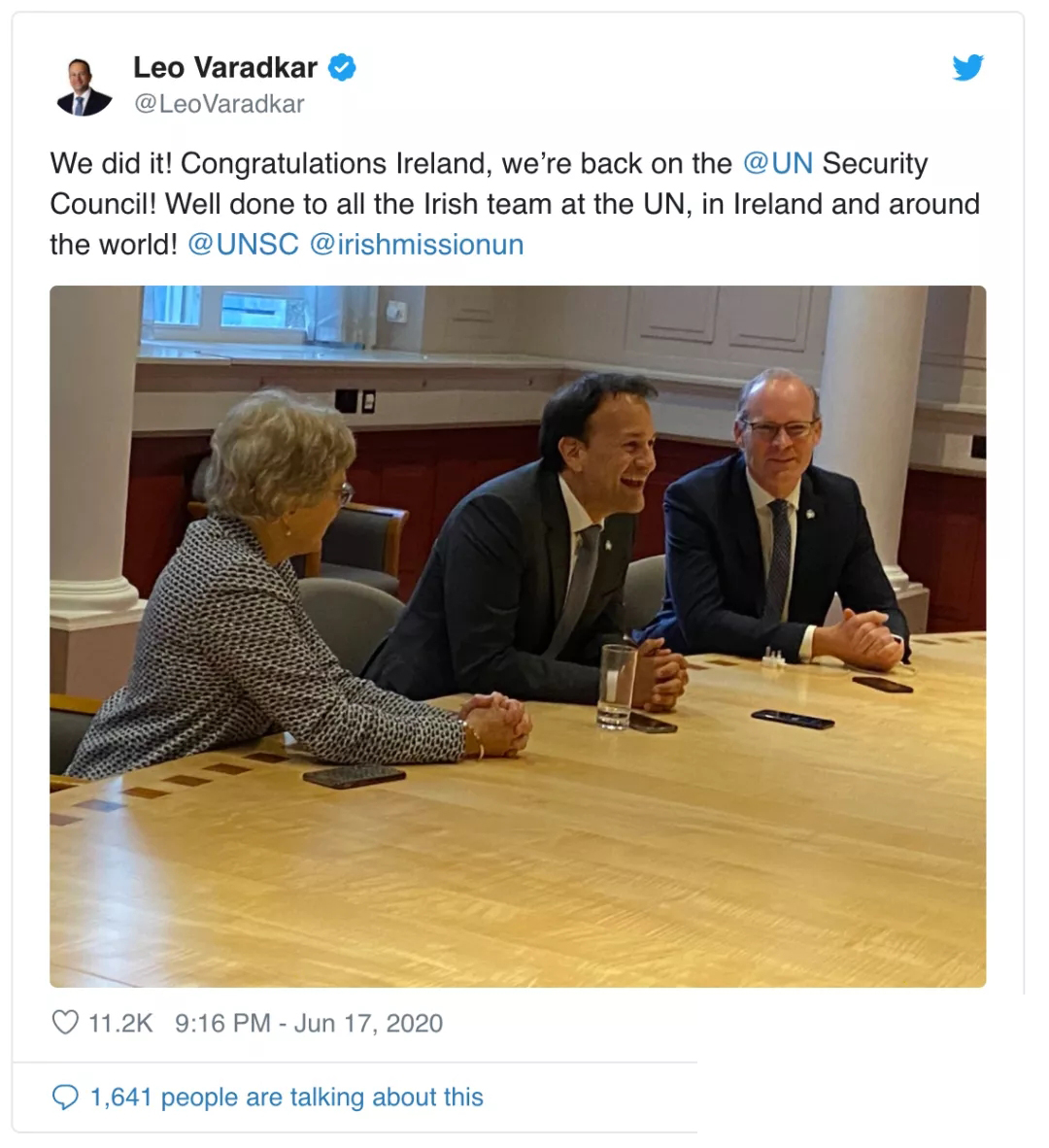The height and width of the screenshot is (1148, 1049).
Task: Click the water glass in the photo
Action: tap(617, 686)
